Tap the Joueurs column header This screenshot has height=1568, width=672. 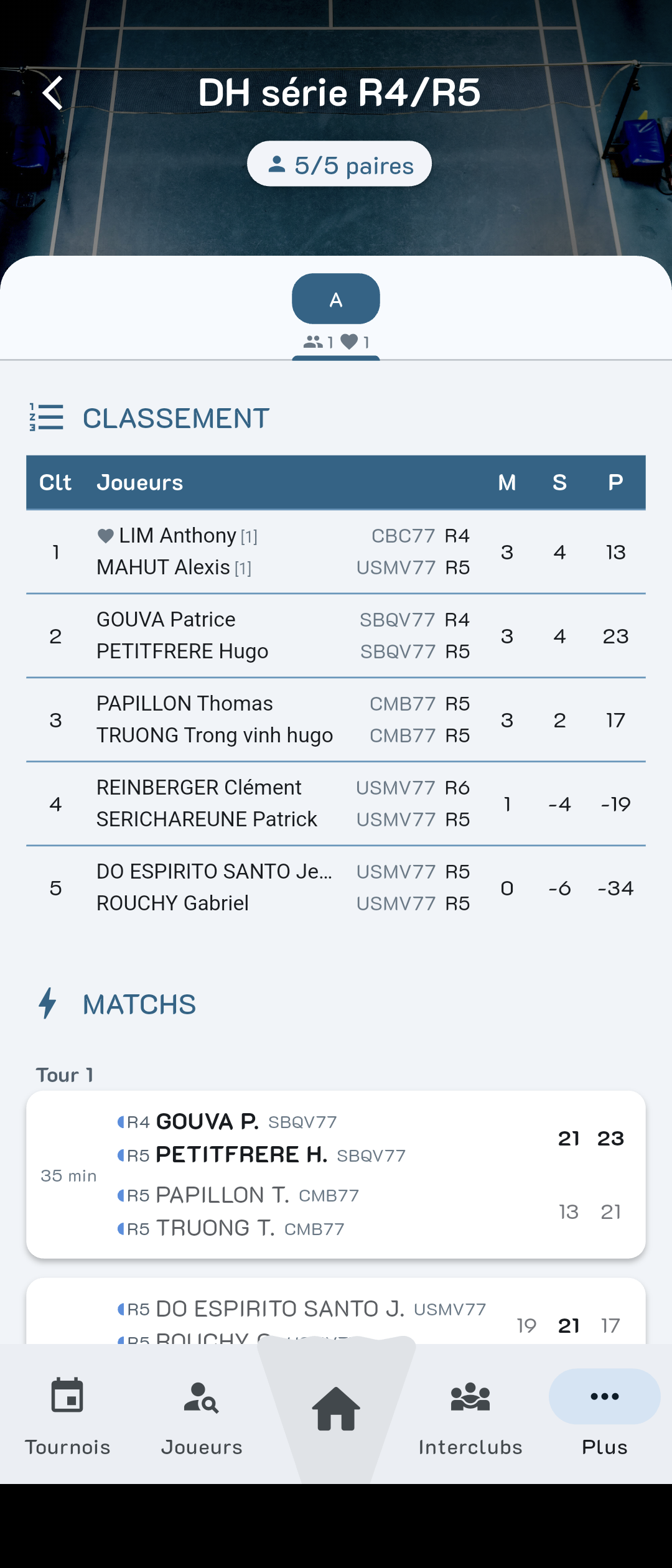[x=140, y=483]
